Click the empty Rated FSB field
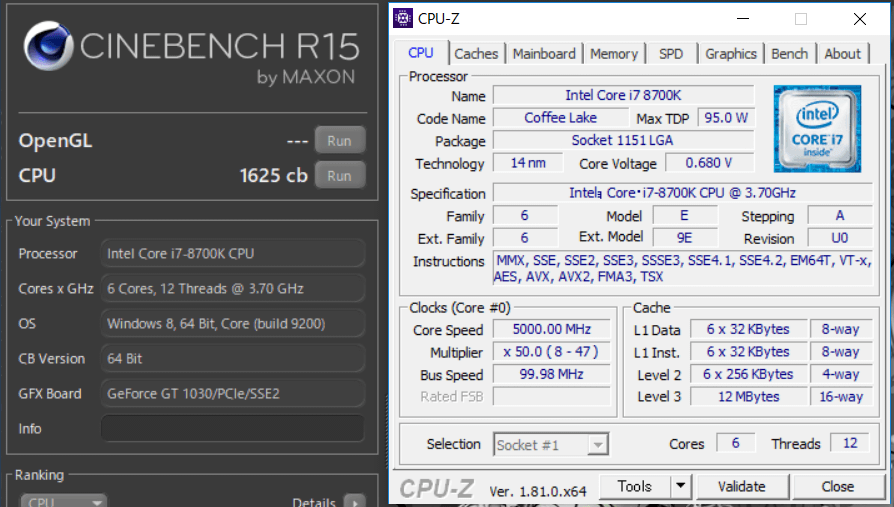This screenshot has height=507, width=894. (x=551, y=396)
